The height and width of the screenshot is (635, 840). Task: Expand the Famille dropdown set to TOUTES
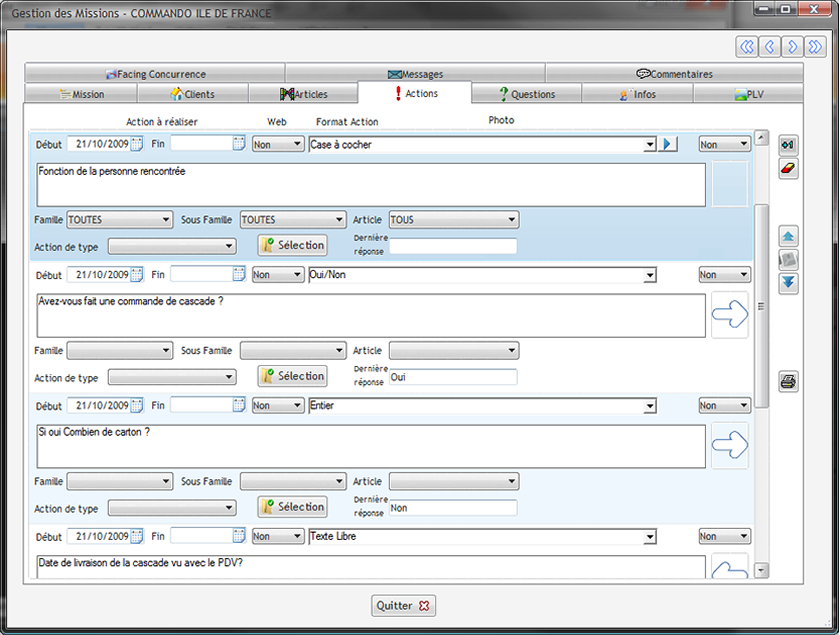tap(165, 220)
